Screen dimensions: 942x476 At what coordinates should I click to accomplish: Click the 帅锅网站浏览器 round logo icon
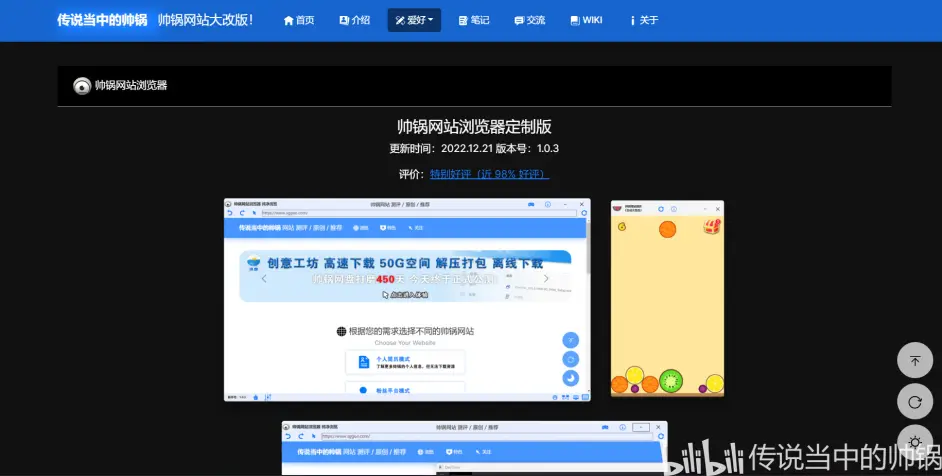pyautogui.click(x=82, y=86)
